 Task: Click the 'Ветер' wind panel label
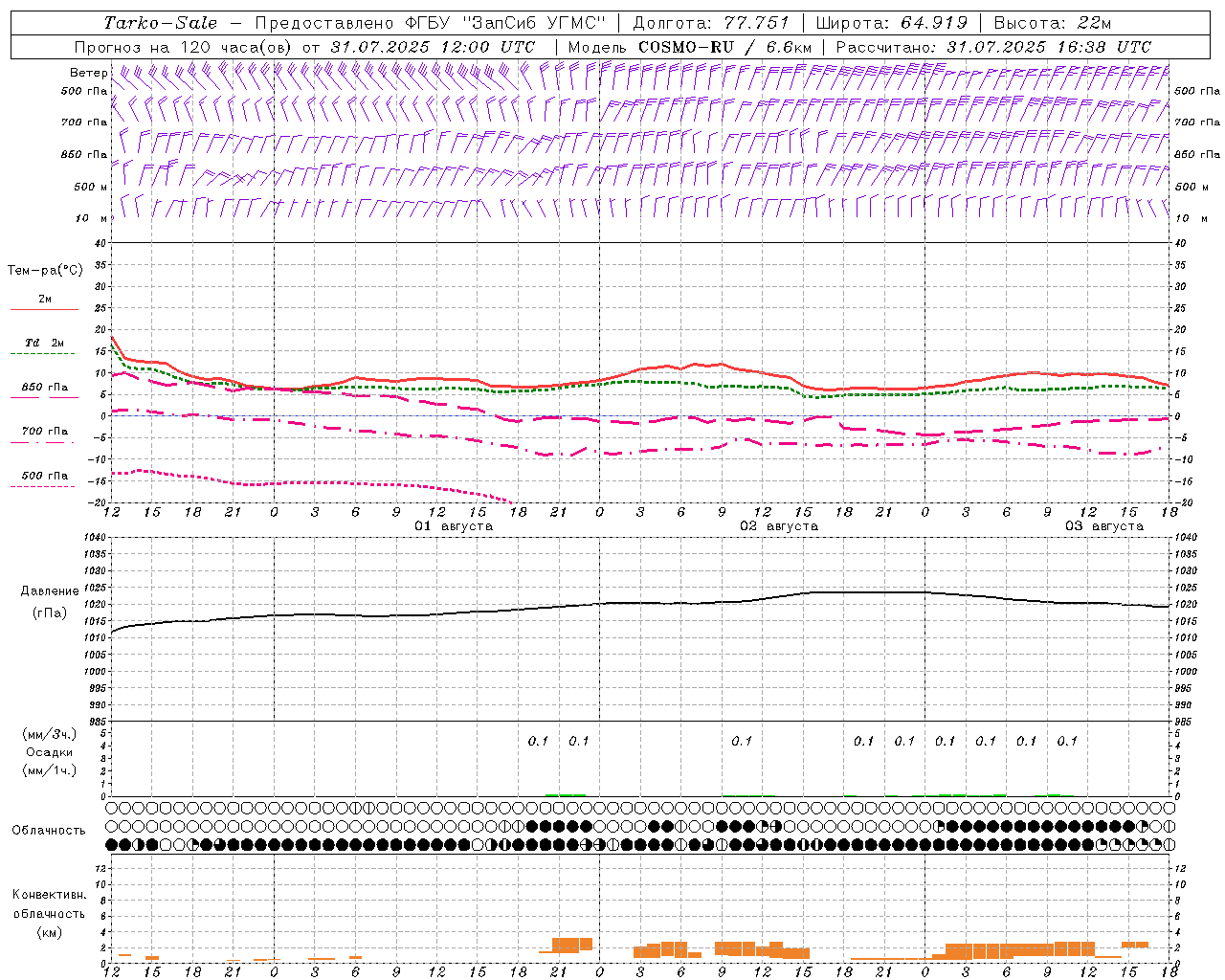click(88, 73)
